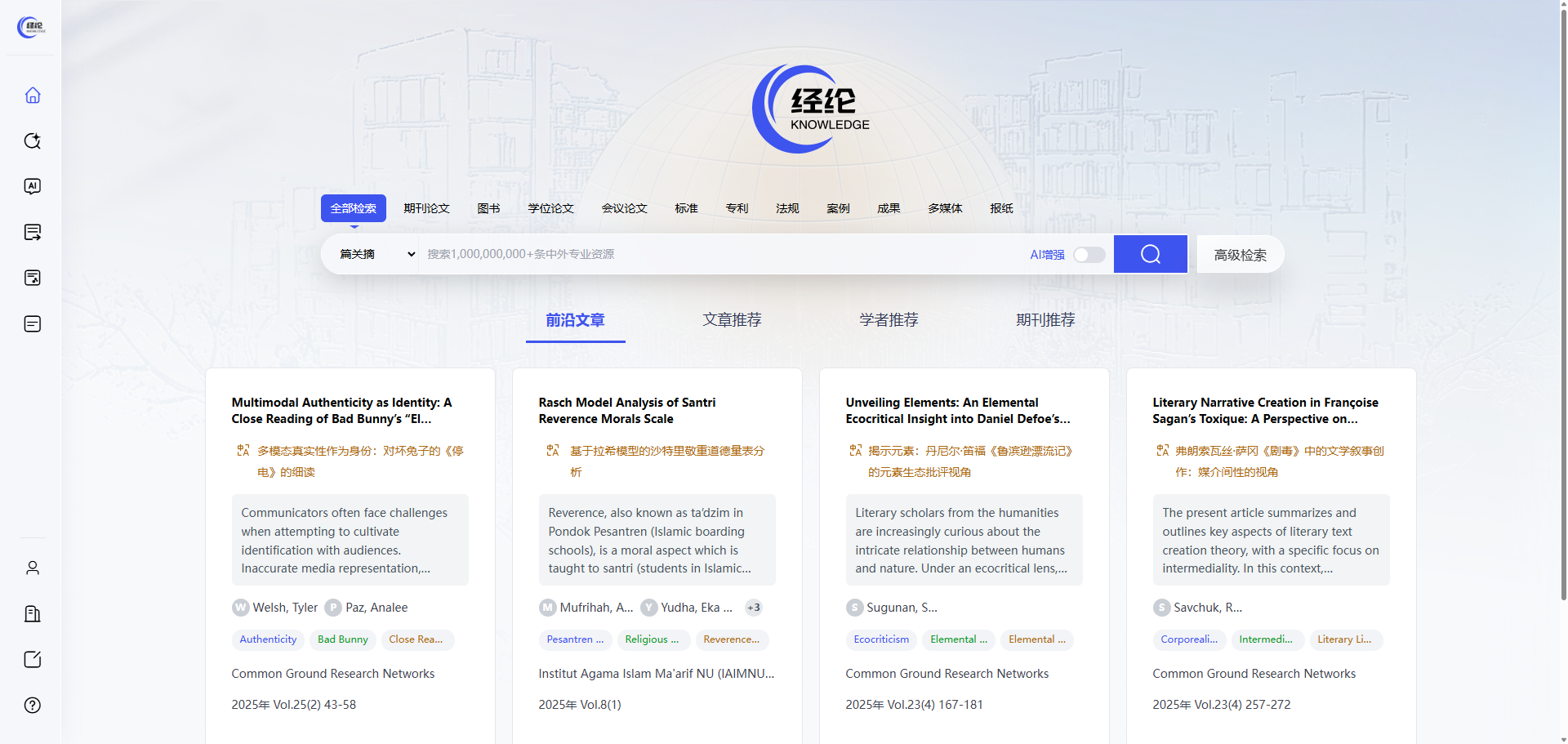Open the feedback edit icon in sidebar
The width and height of the screenshot is (1568, 744).
pyautogui.click(x=32, y=659)
